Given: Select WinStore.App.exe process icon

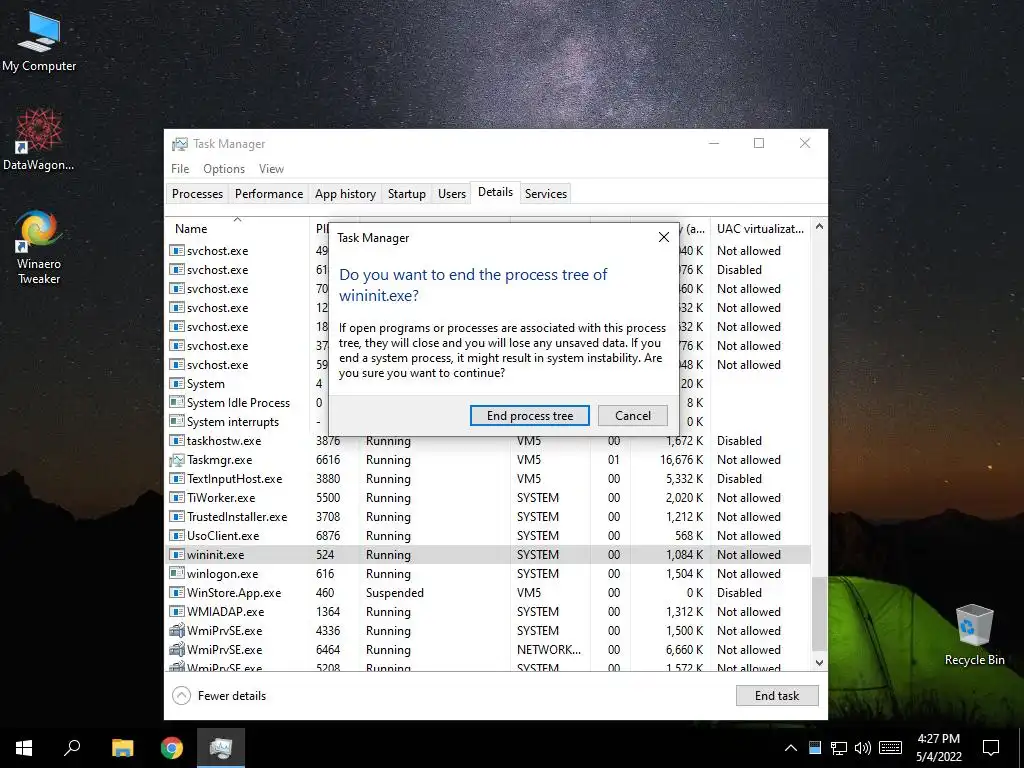Looking at the screenshot, I should point(176,592).
